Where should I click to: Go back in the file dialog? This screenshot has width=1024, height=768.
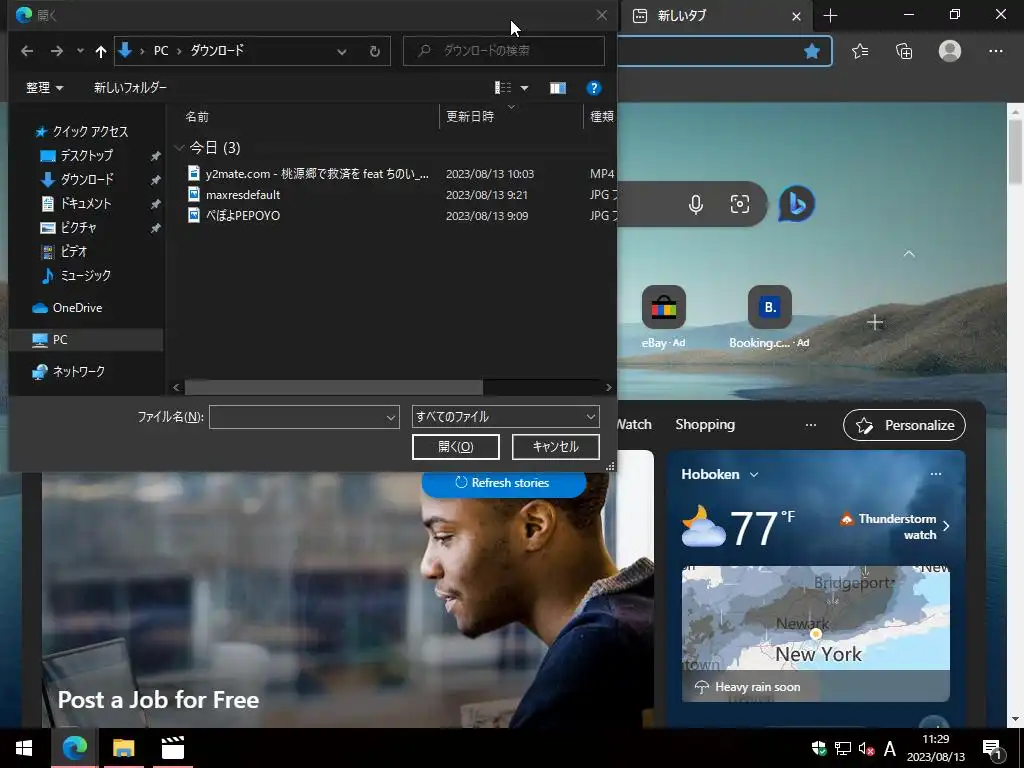click(27, 51)
